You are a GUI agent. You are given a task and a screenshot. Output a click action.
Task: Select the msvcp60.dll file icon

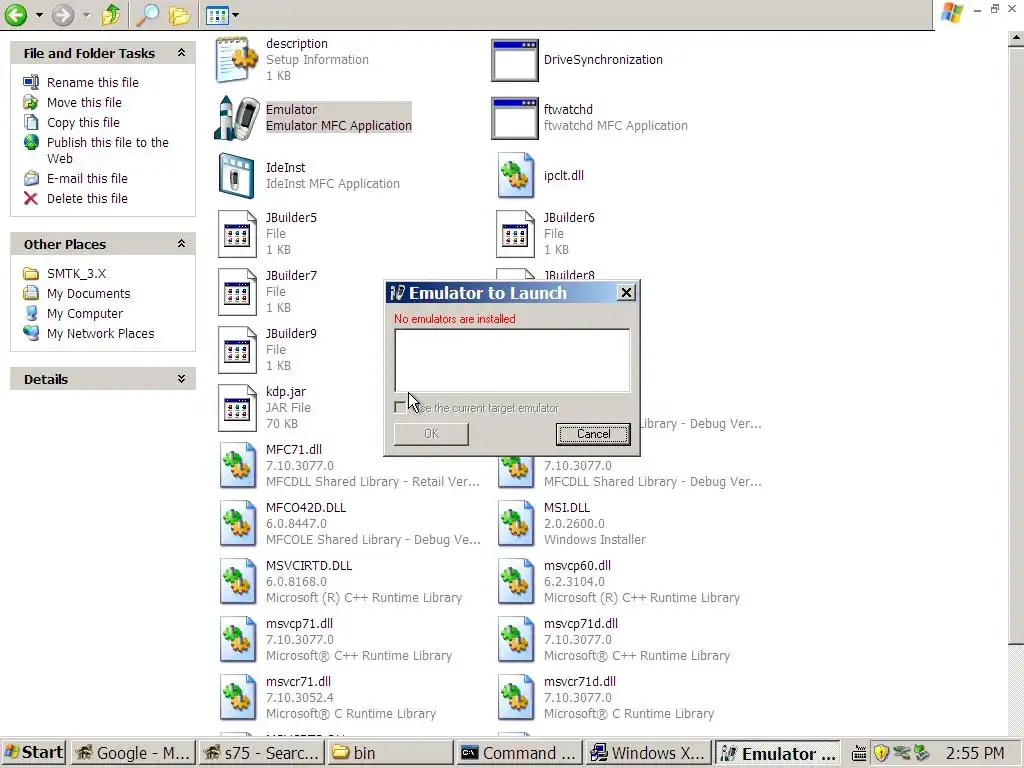pyautogui.click(x=515, y=582)
